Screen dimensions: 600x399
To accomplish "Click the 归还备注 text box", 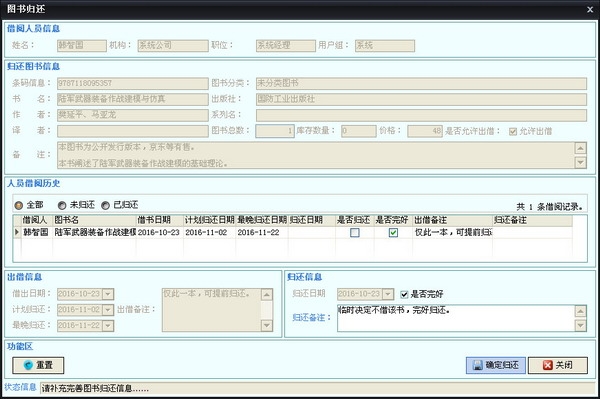I will point(456,318).
